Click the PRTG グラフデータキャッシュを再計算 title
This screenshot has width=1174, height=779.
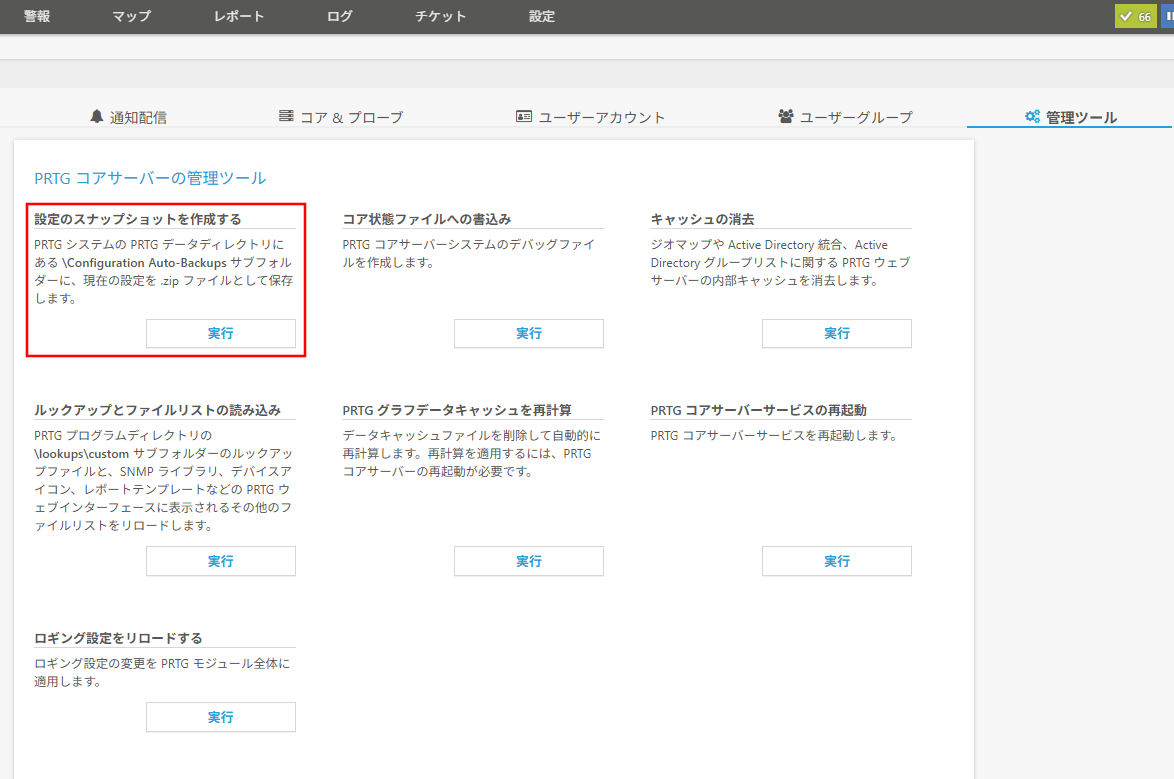pos(457,410)
